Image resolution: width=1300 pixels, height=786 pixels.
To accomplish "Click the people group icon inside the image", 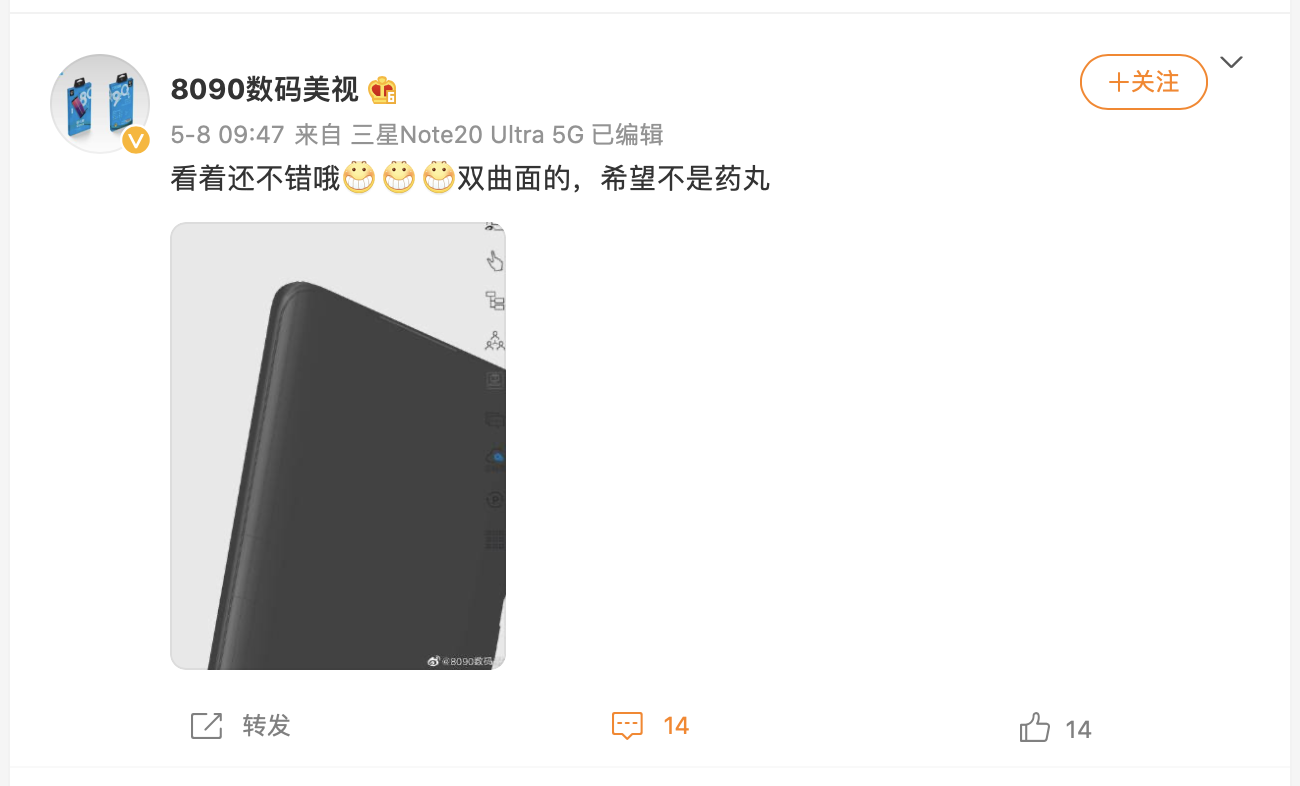I will 495,340.
